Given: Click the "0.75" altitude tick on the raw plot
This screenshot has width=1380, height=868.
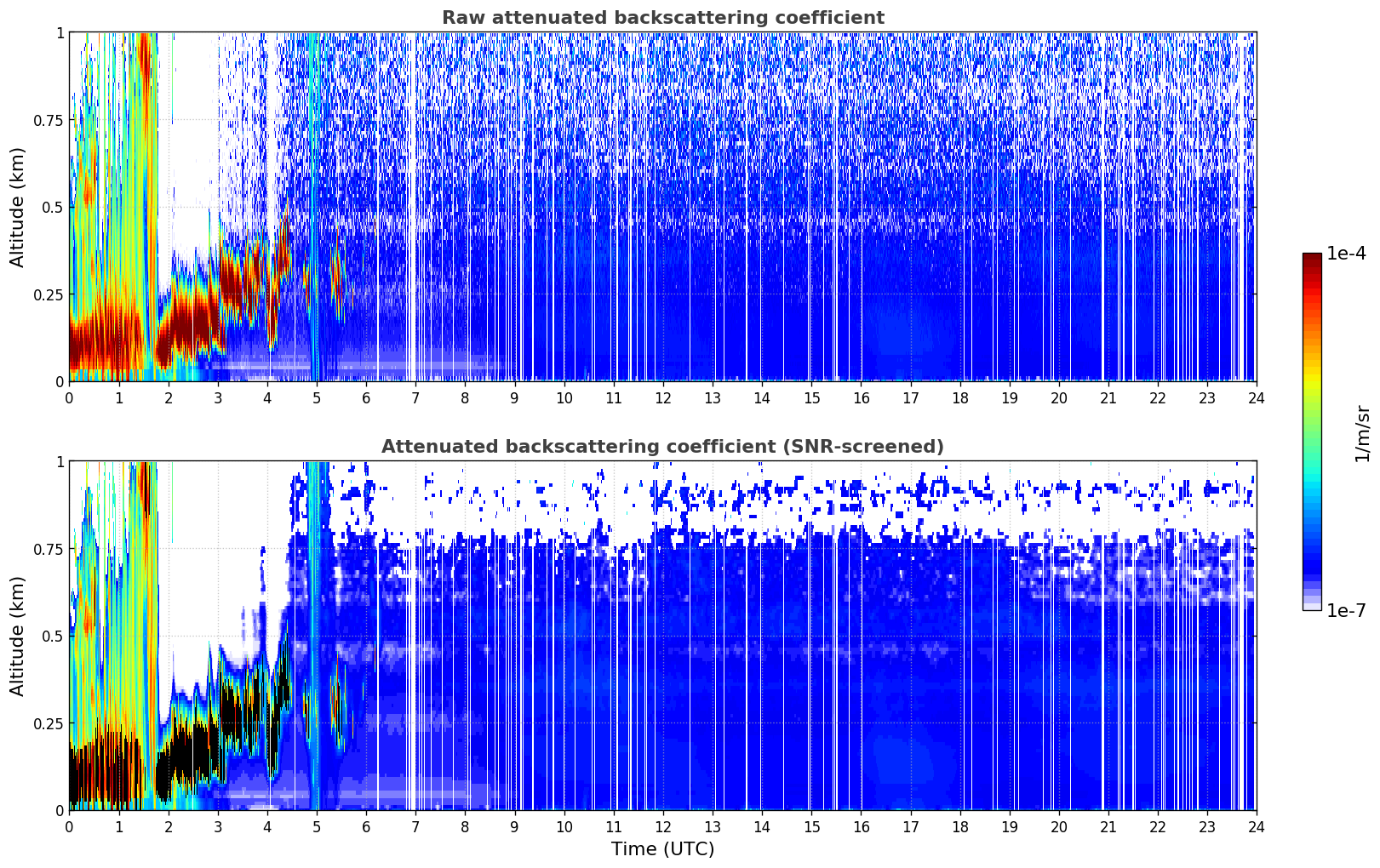Looking at the screenshot, I should click(x=49, y=121).
